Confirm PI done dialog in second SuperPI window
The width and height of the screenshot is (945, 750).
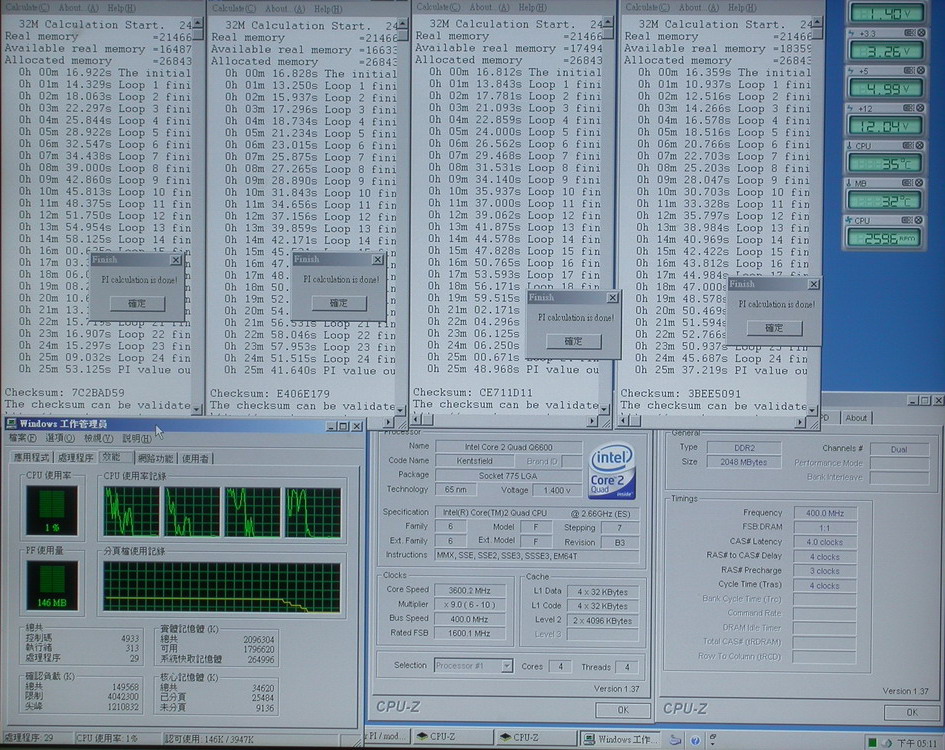click(x=339, y=303)
